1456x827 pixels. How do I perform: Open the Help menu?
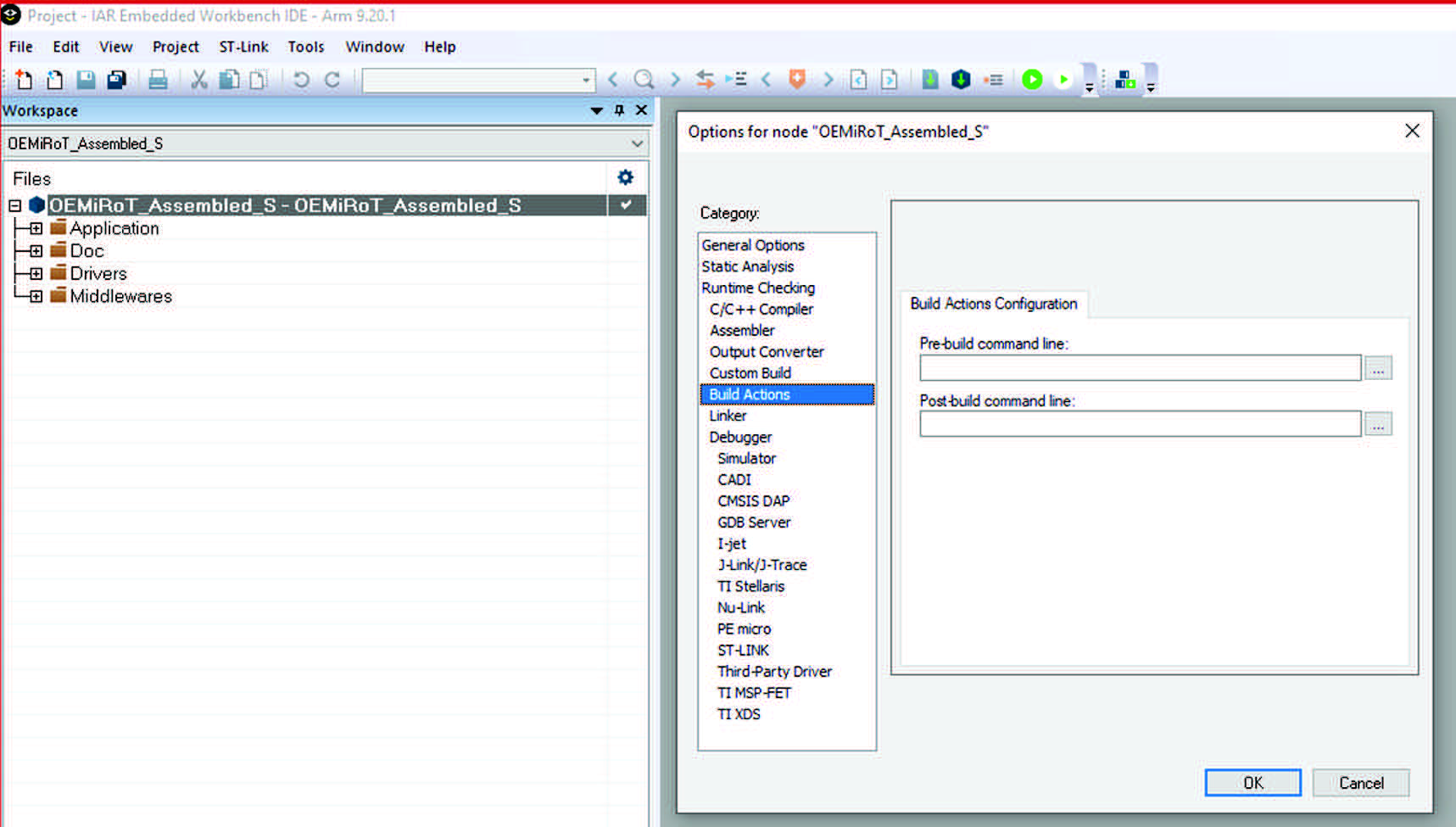pos(440,47)
